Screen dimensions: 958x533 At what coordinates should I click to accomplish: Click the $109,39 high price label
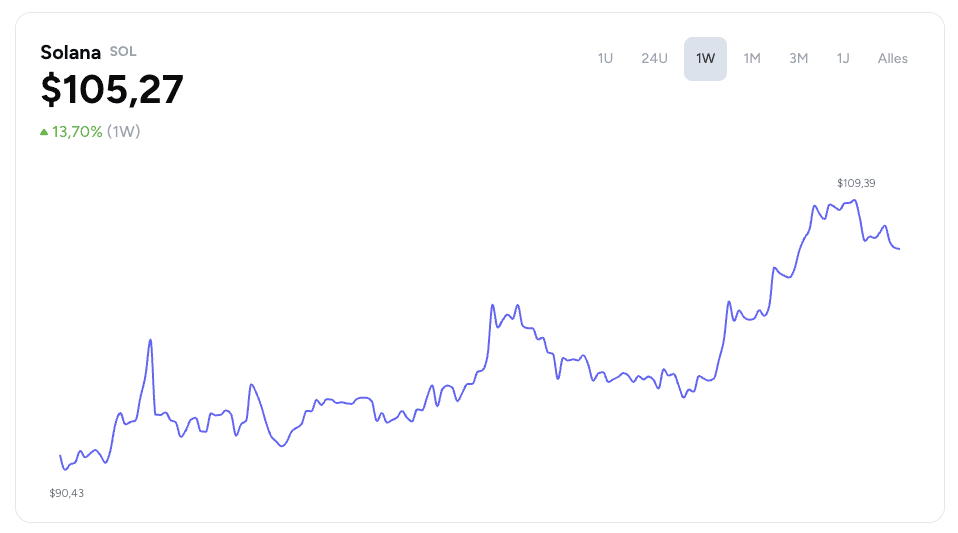coord(856,183)
